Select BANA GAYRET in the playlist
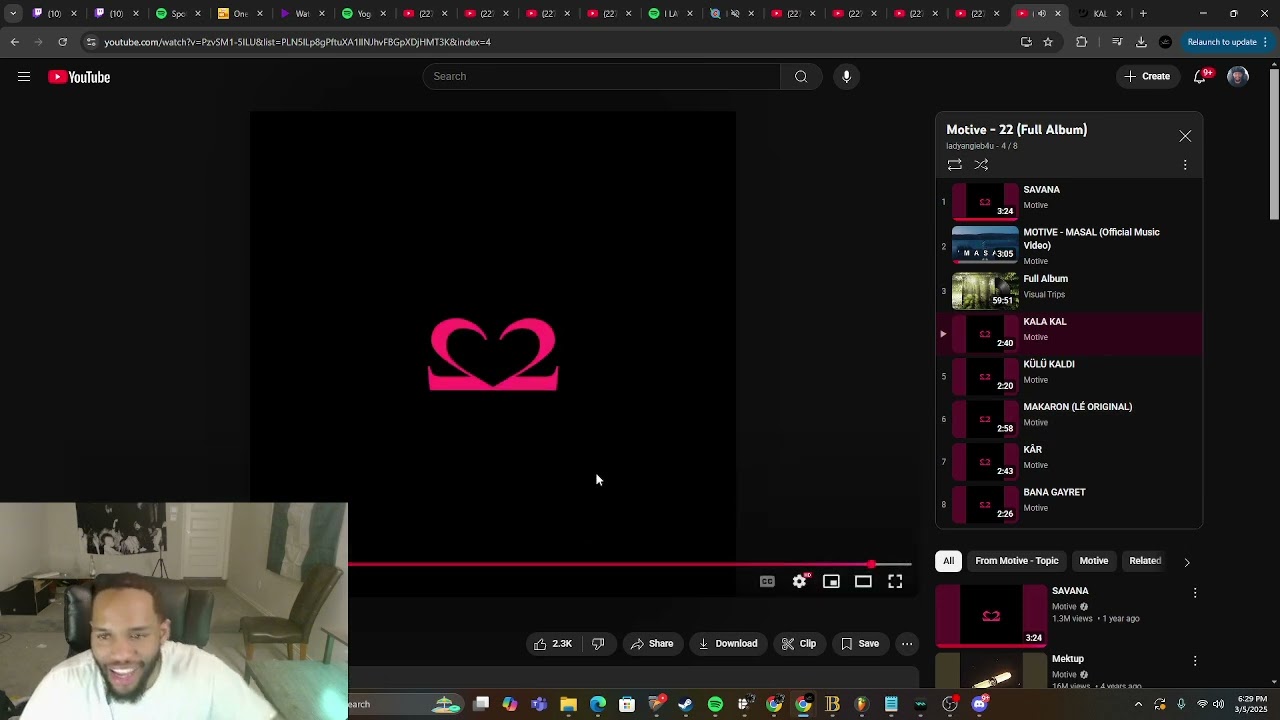This screenshot has height=720, width=1280. pos(1068,504)
